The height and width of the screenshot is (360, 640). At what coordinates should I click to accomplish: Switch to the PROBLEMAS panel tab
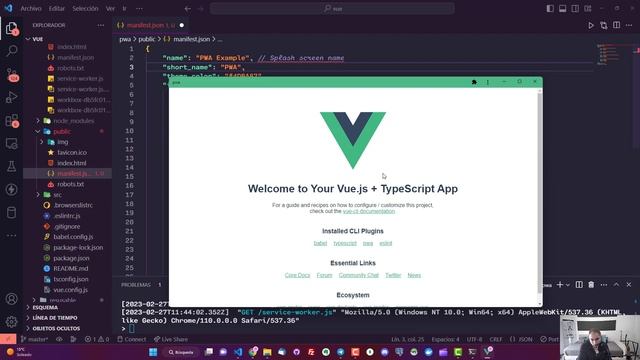(136, 285)
